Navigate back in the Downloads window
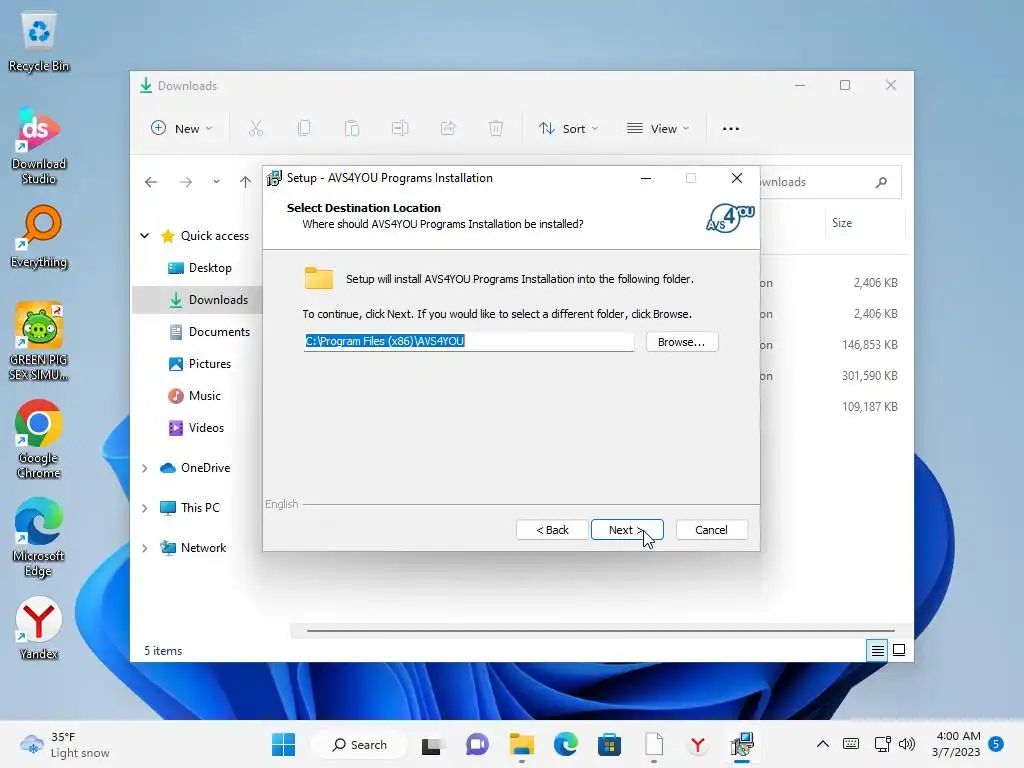This screenshot has height=768, width=1024. click(151, 182)
